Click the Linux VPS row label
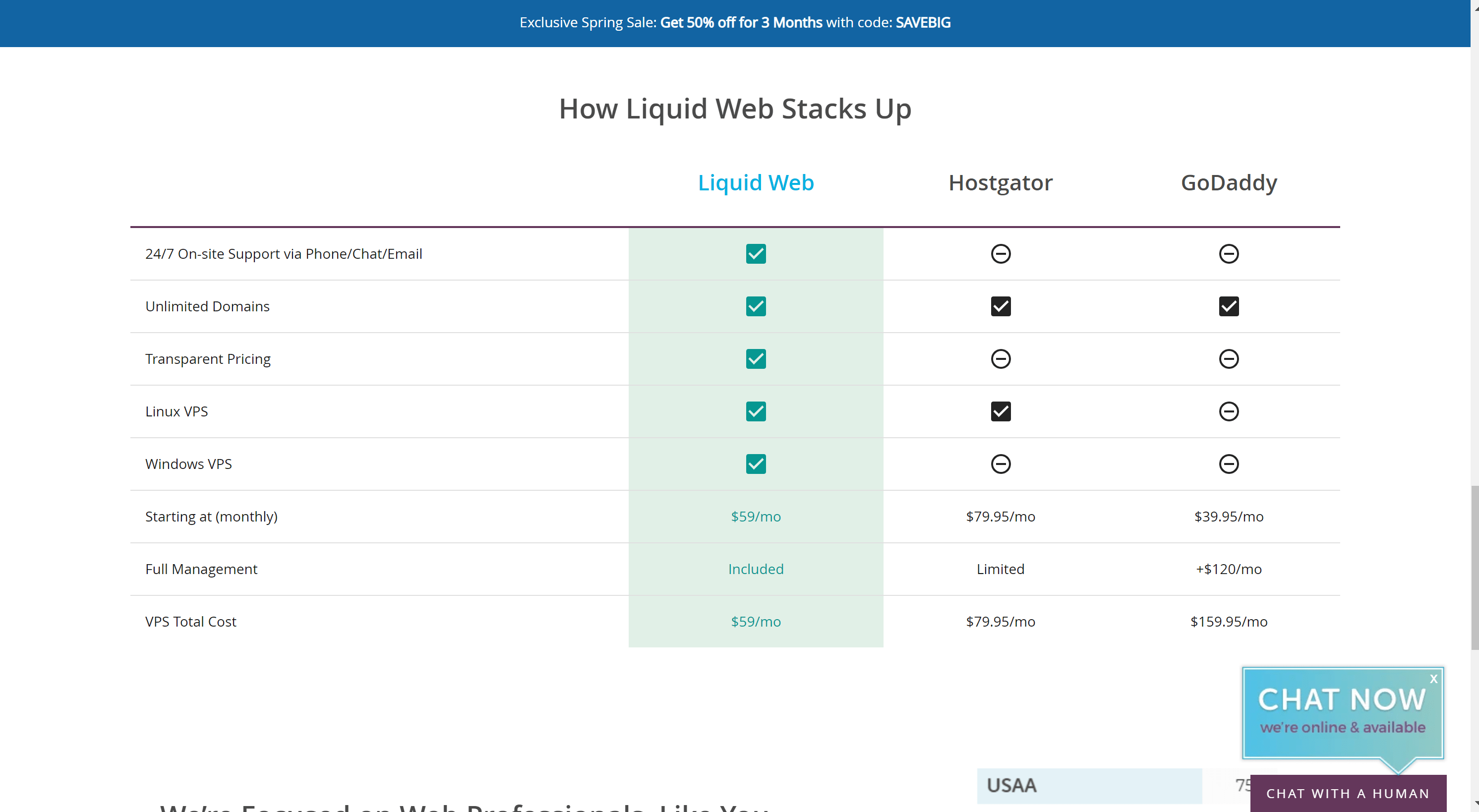1479x812 pixels. (177, 411)
